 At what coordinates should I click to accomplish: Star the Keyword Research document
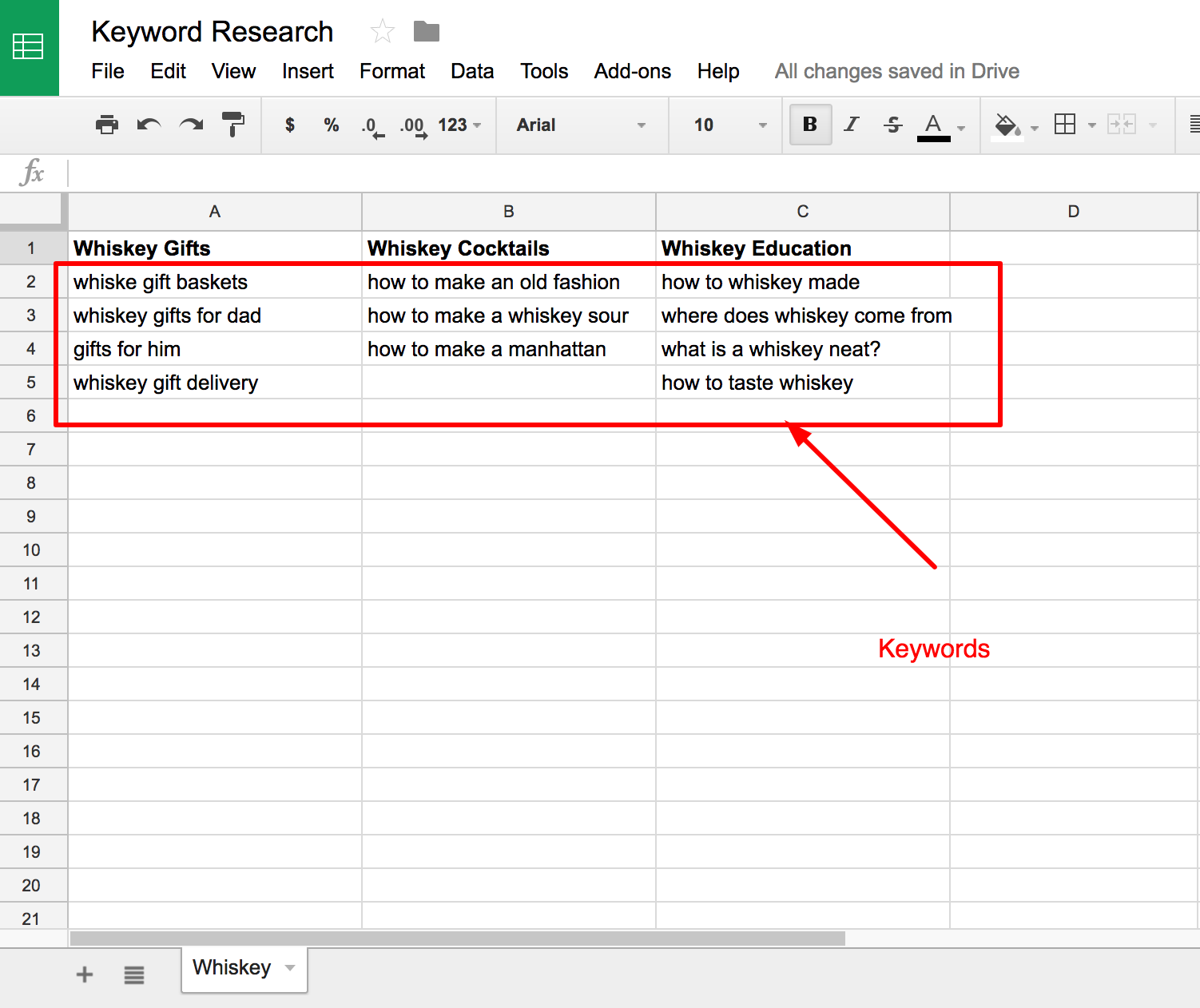[383, 32]
